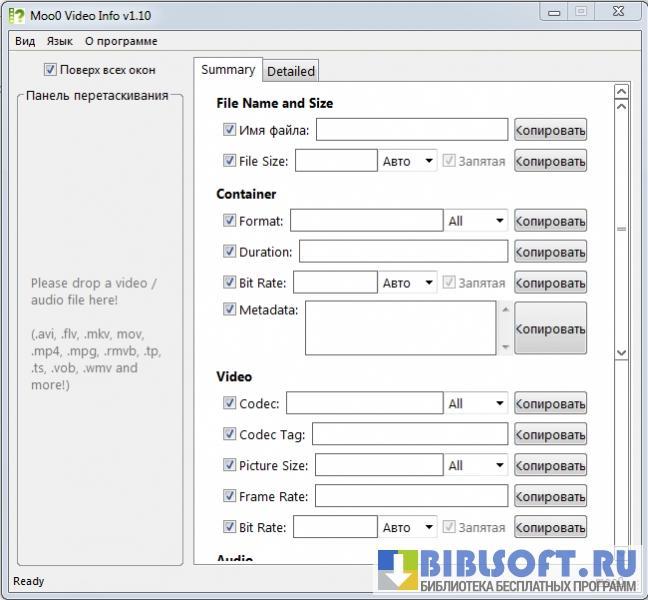Open the Picture Size All dropdown
Image resolution: width=648 pixels, height=600 pixels.
476,466
